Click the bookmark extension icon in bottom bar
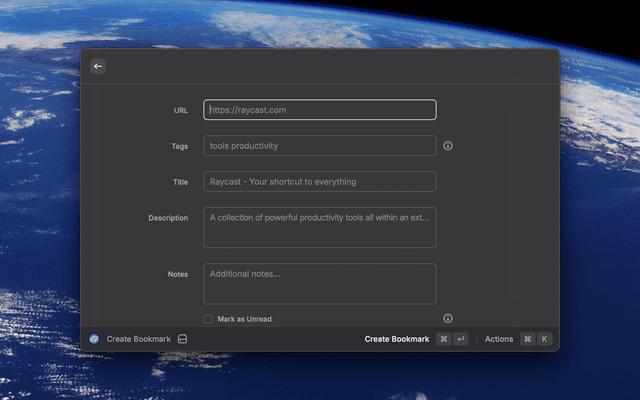The image size is (640, 400). point(94,339)
